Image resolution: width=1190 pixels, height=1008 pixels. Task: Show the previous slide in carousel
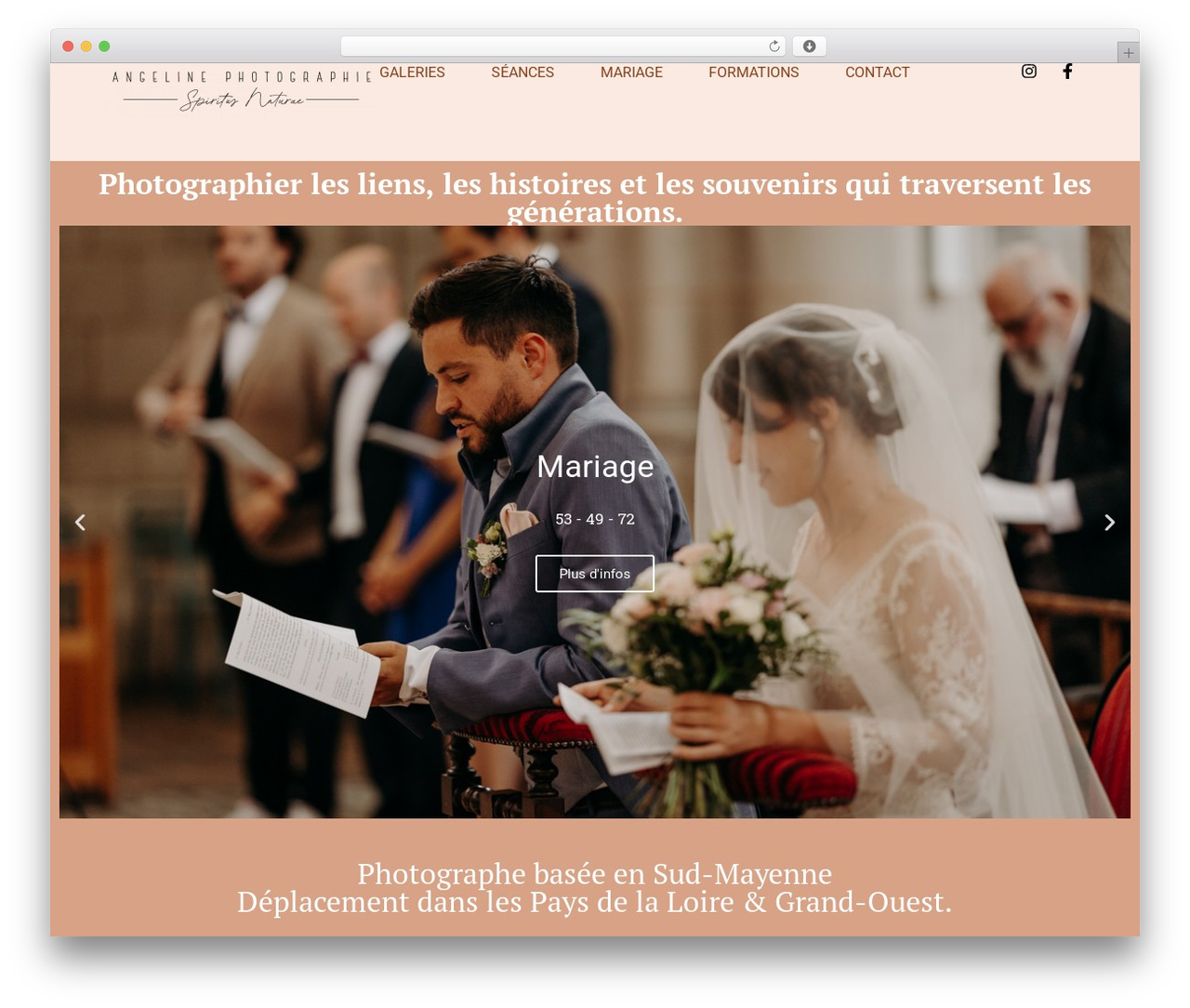(x=81, y=523)
